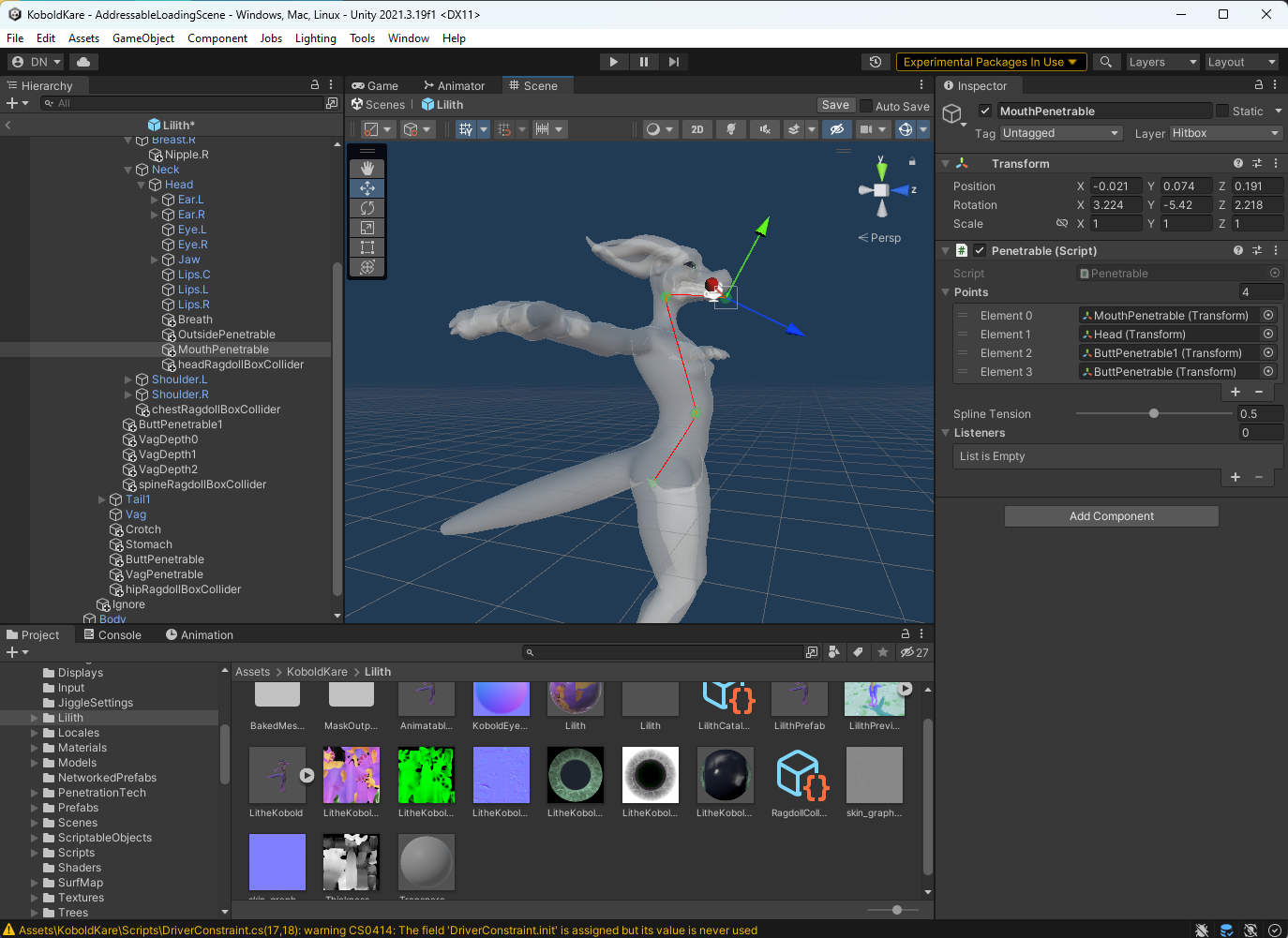The height and width of the screenshot is (938, 1288).
Task: Open Transform component more options menu
Action: 1276,163
